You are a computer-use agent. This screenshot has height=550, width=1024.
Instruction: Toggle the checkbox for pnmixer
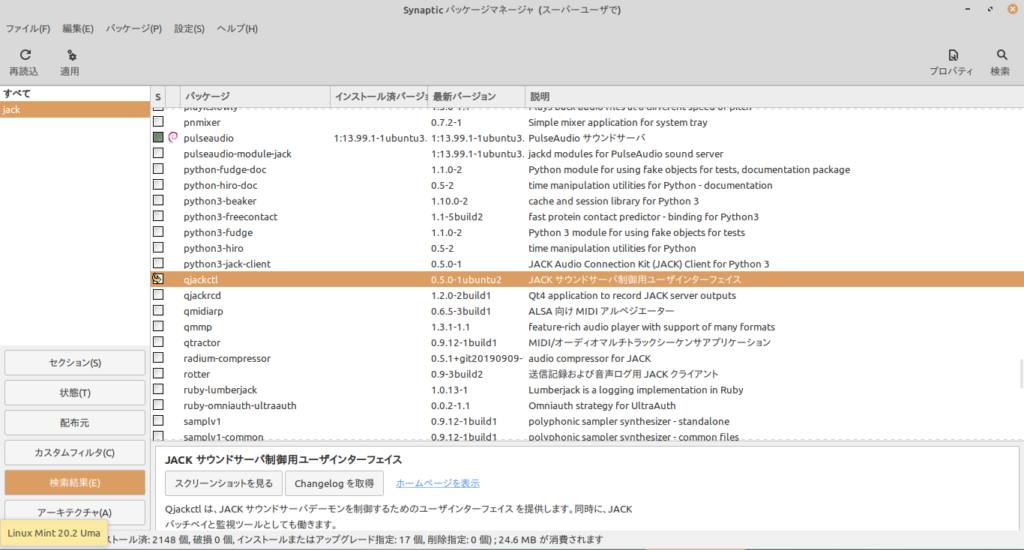158,121
